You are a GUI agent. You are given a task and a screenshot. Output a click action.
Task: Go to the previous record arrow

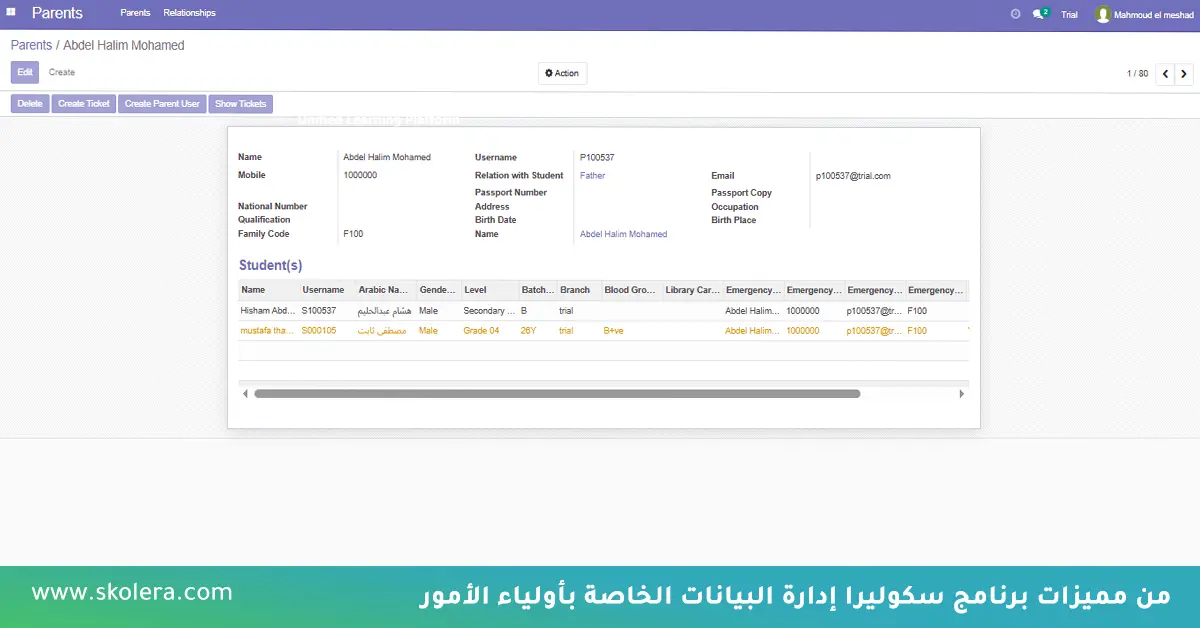click(1165, 74)
